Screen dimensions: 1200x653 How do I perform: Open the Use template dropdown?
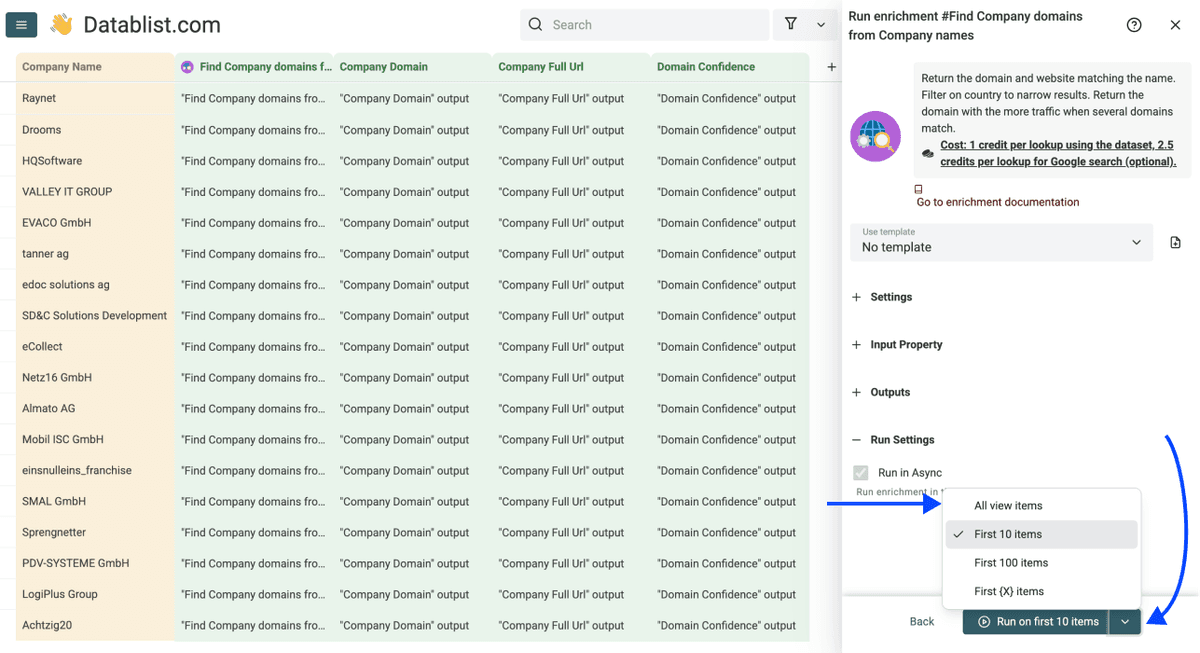coord(1001,243)
